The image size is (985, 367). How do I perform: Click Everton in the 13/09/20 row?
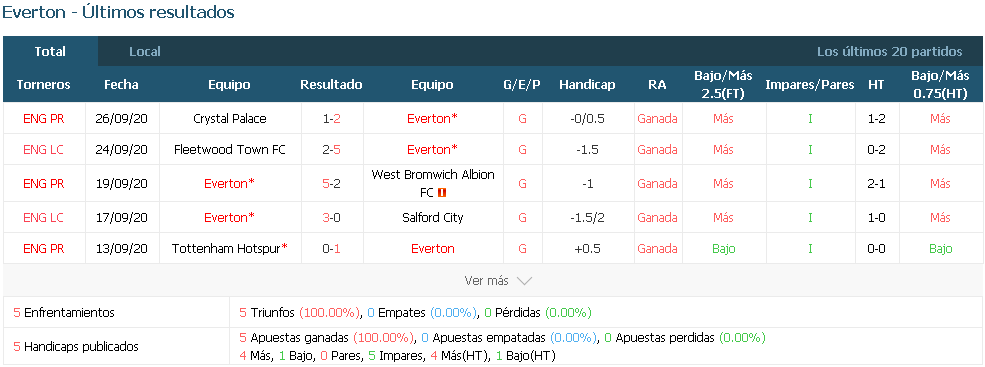pyautogui.click(x=433, y=248)
